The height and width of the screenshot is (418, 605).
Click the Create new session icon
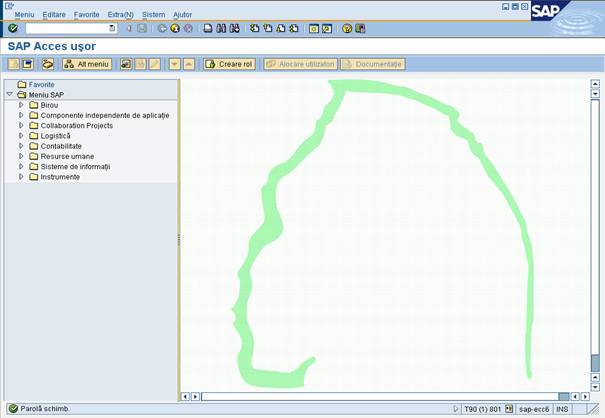(x=313, y=29)
